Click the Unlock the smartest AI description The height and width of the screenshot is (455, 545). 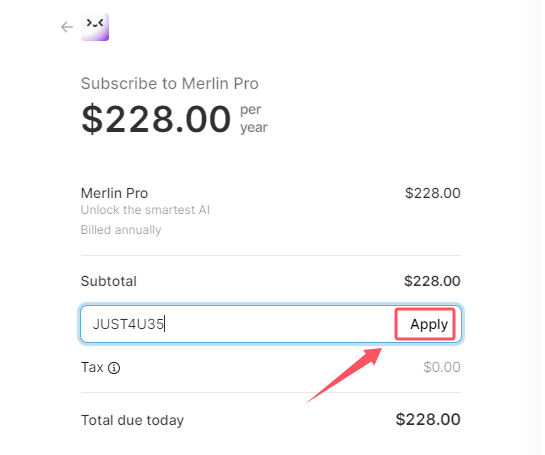145,210
